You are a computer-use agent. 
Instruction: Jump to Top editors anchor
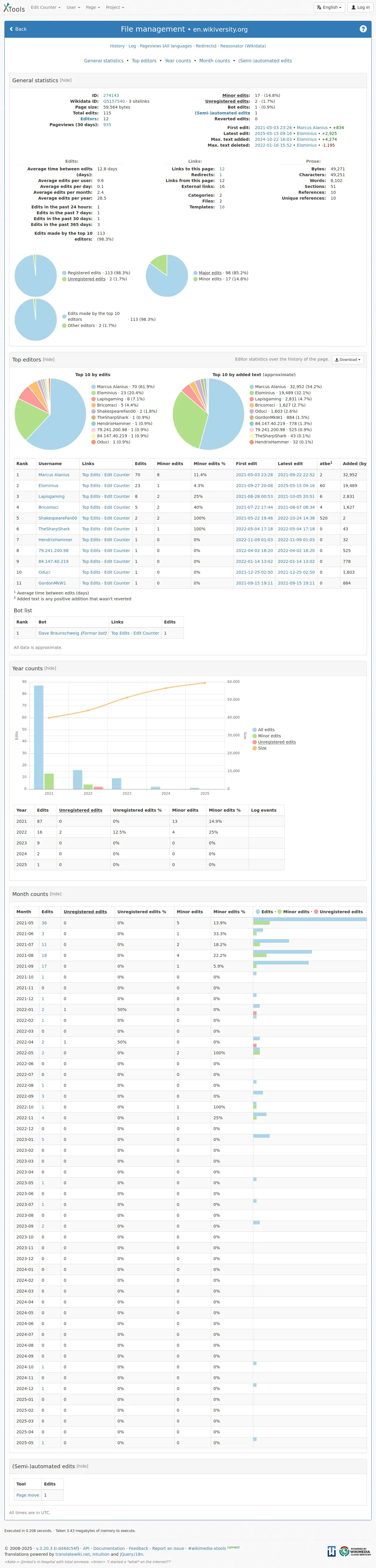144,61
